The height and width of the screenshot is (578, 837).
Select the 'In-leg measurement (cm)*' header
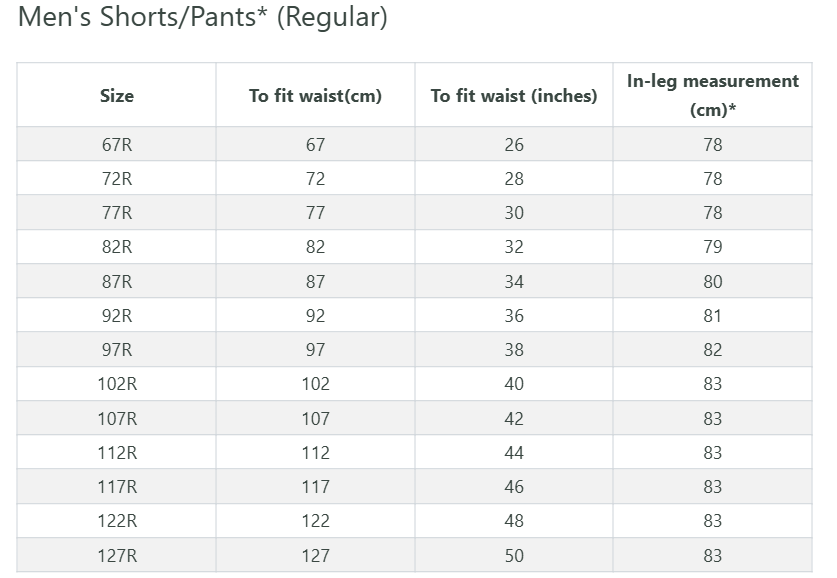click(712, 95)
